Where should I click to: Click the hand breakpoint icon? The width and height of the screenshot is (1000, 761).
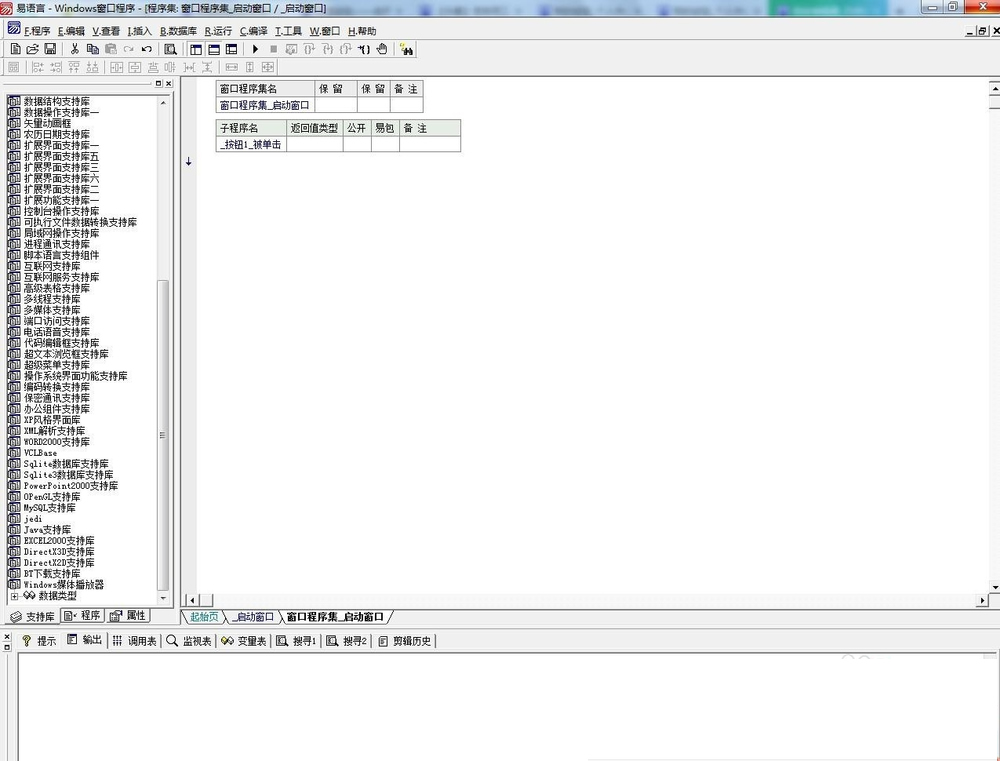pos(381,49)
